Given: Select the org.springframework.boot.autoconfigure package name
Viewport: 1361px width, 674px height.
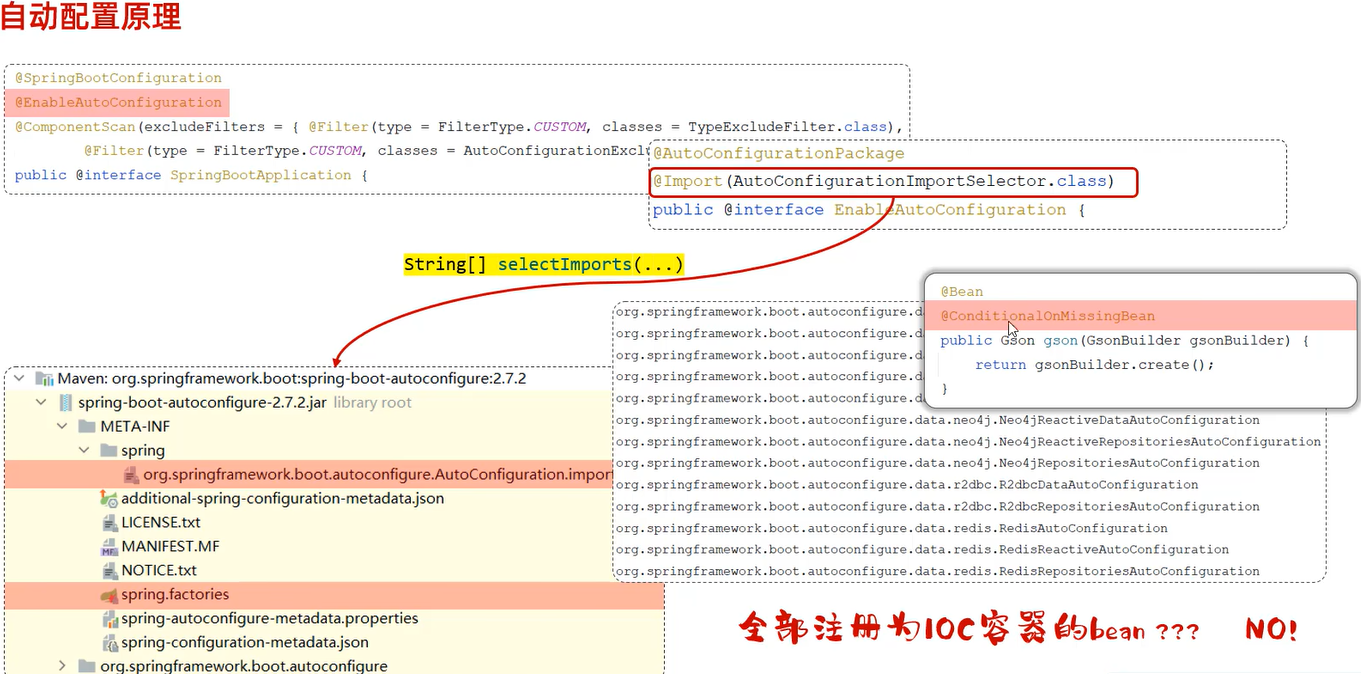Looking at the screenshot, I should [244, 666].
